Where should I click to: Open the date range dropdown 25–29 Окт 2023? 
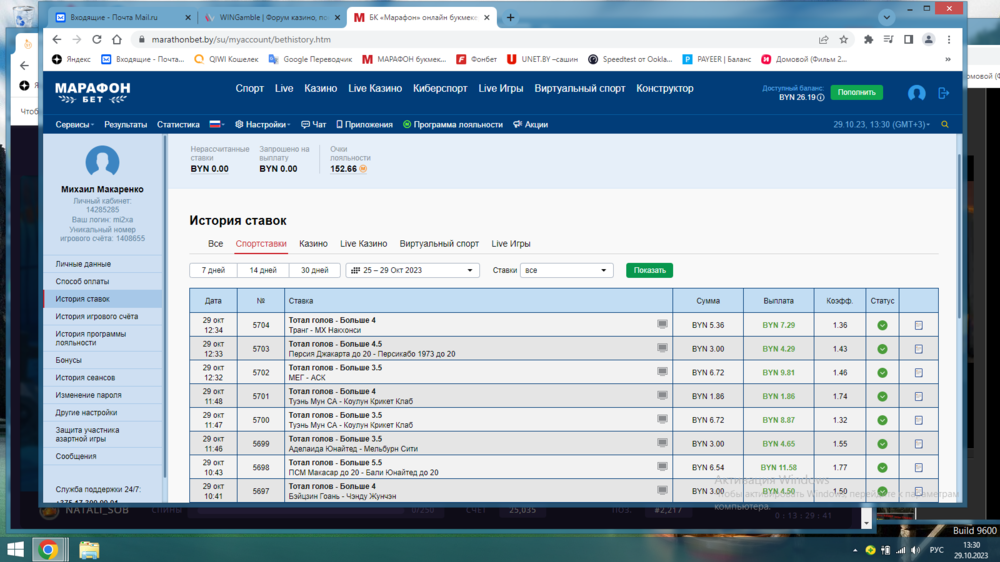coord(412,270)
